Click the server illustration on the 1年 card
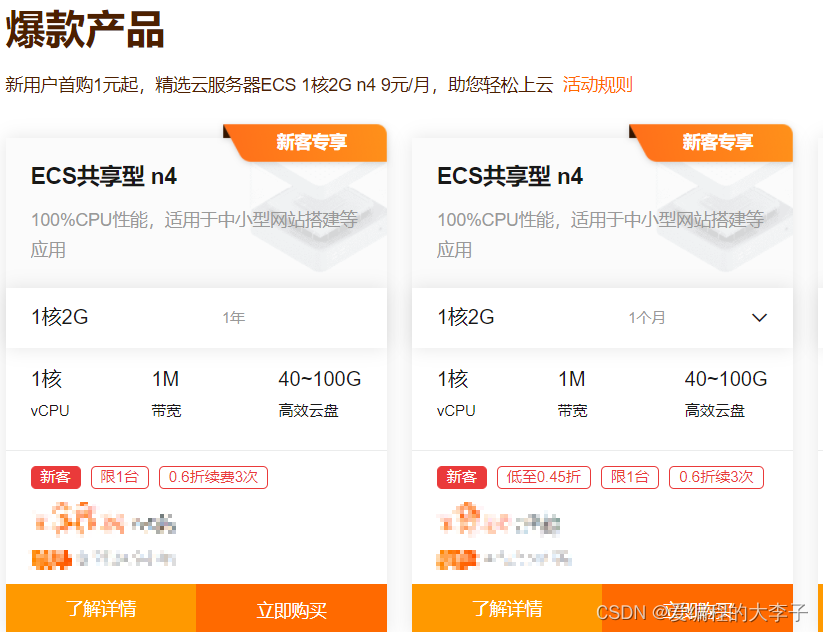The image size is (823, 632). tap(319, 215)
